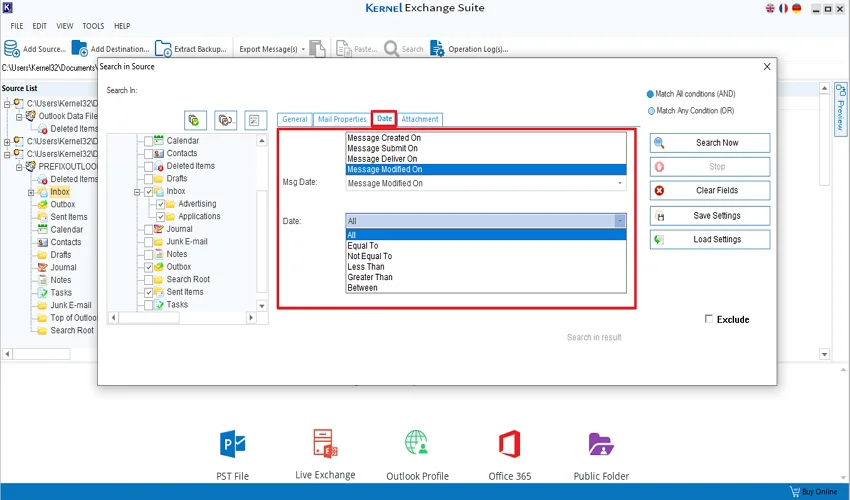Click the Search magnifier icon in the toolbar
This screenshot has height=500, width=850.
coord(391,48)
